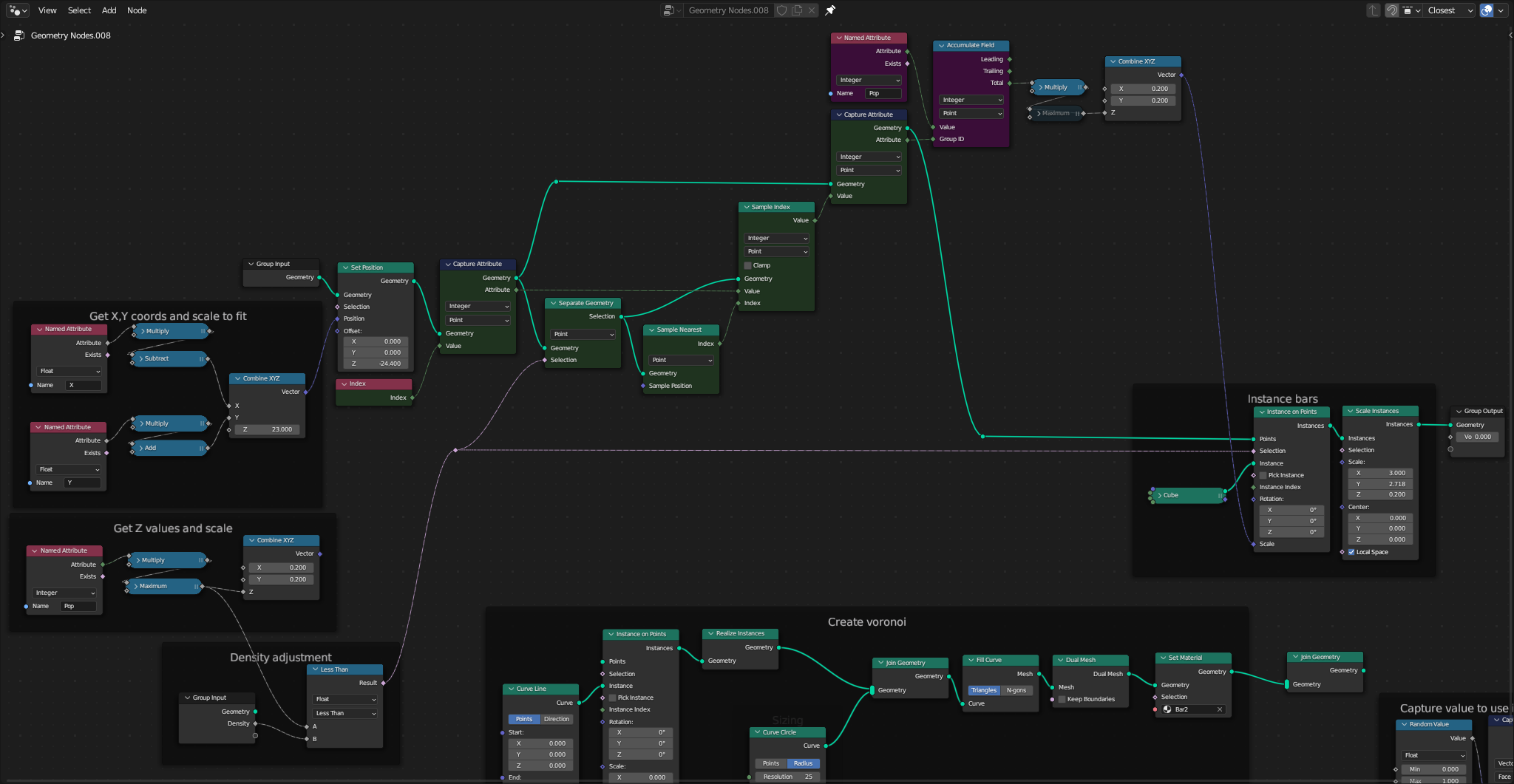Adjust Z 23.000 field in Combine XYZ
Screen dimensions: 1514x784
click(267, 429)
